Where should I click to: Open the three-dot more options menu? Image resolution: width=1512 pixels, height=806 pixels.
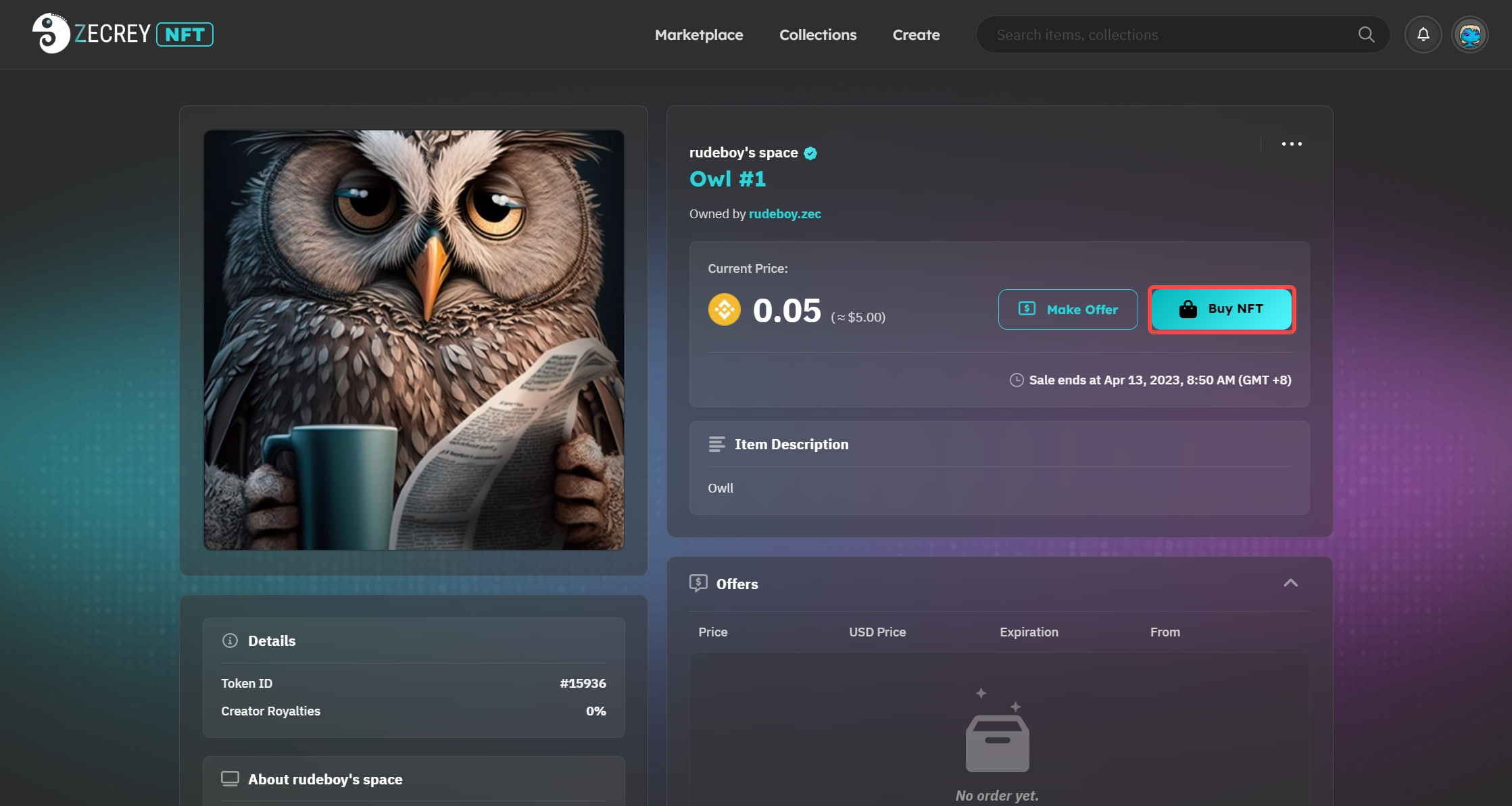(x=1291, y=144)
